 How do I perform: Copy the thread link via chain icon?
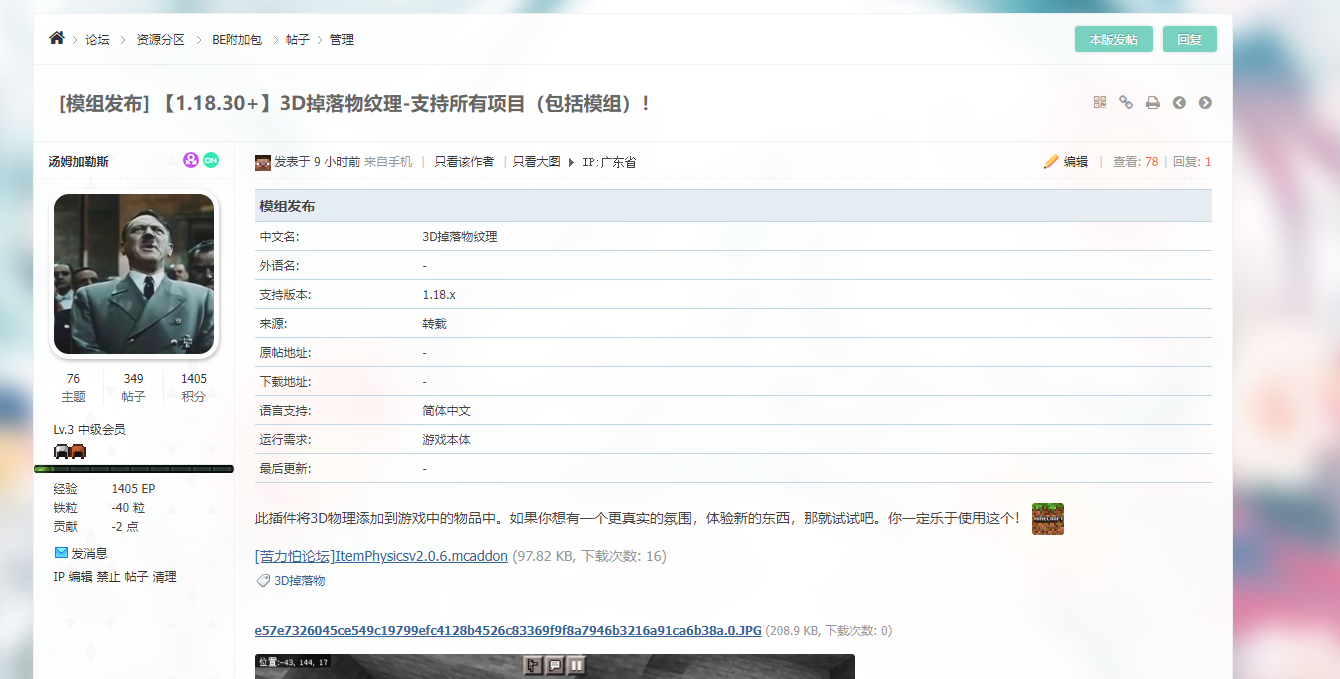pyautogui.click(x=1126, y=102)
